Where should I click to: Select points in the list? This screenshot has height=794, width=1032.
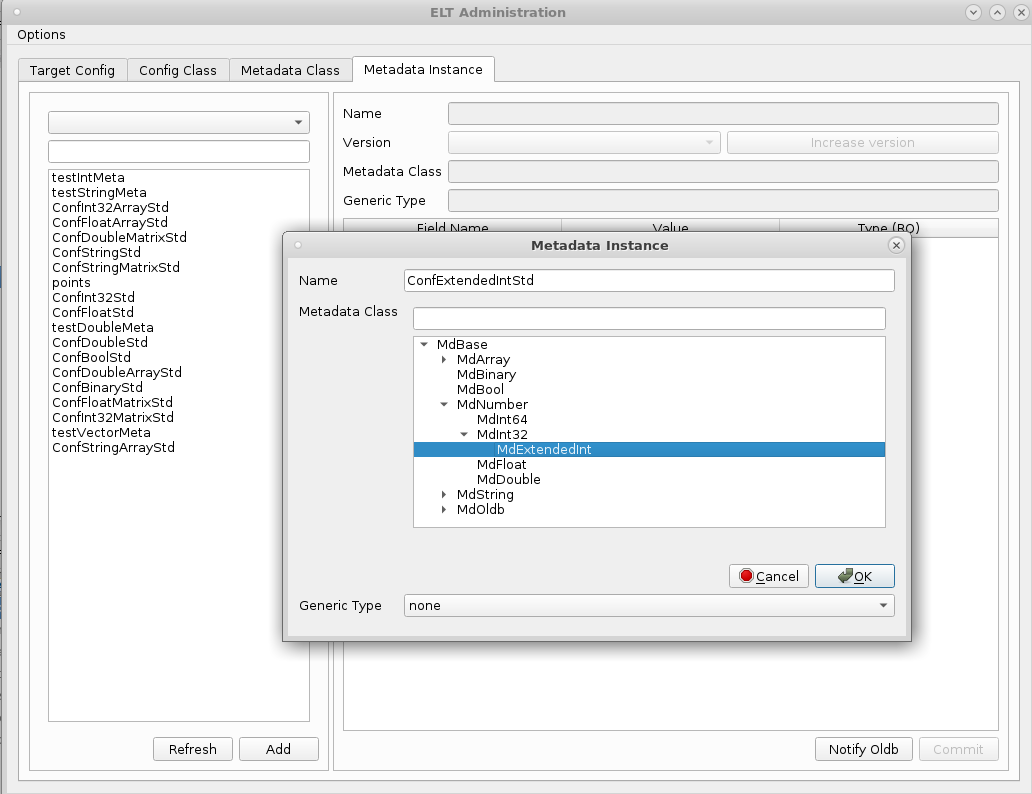point(71,282)
